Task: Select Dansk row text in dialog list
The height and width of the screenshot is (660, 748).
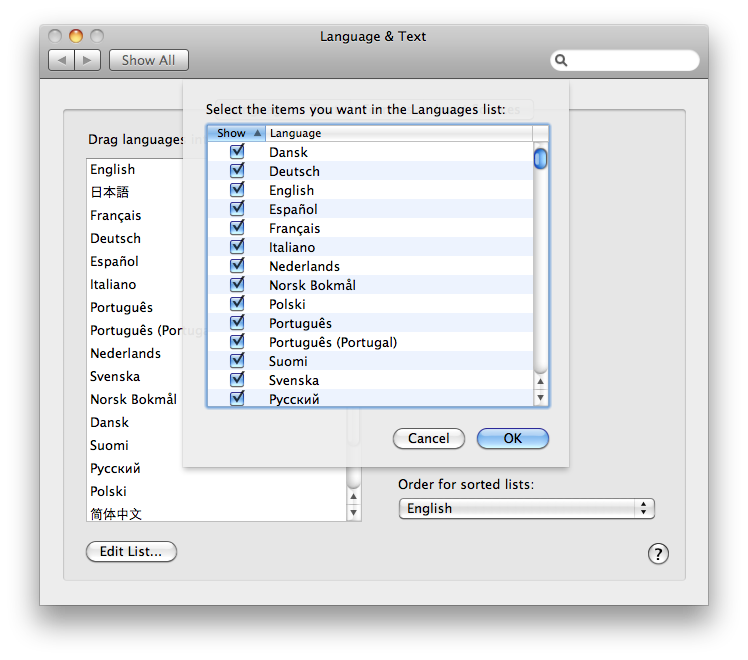Action: click(288, 152)
